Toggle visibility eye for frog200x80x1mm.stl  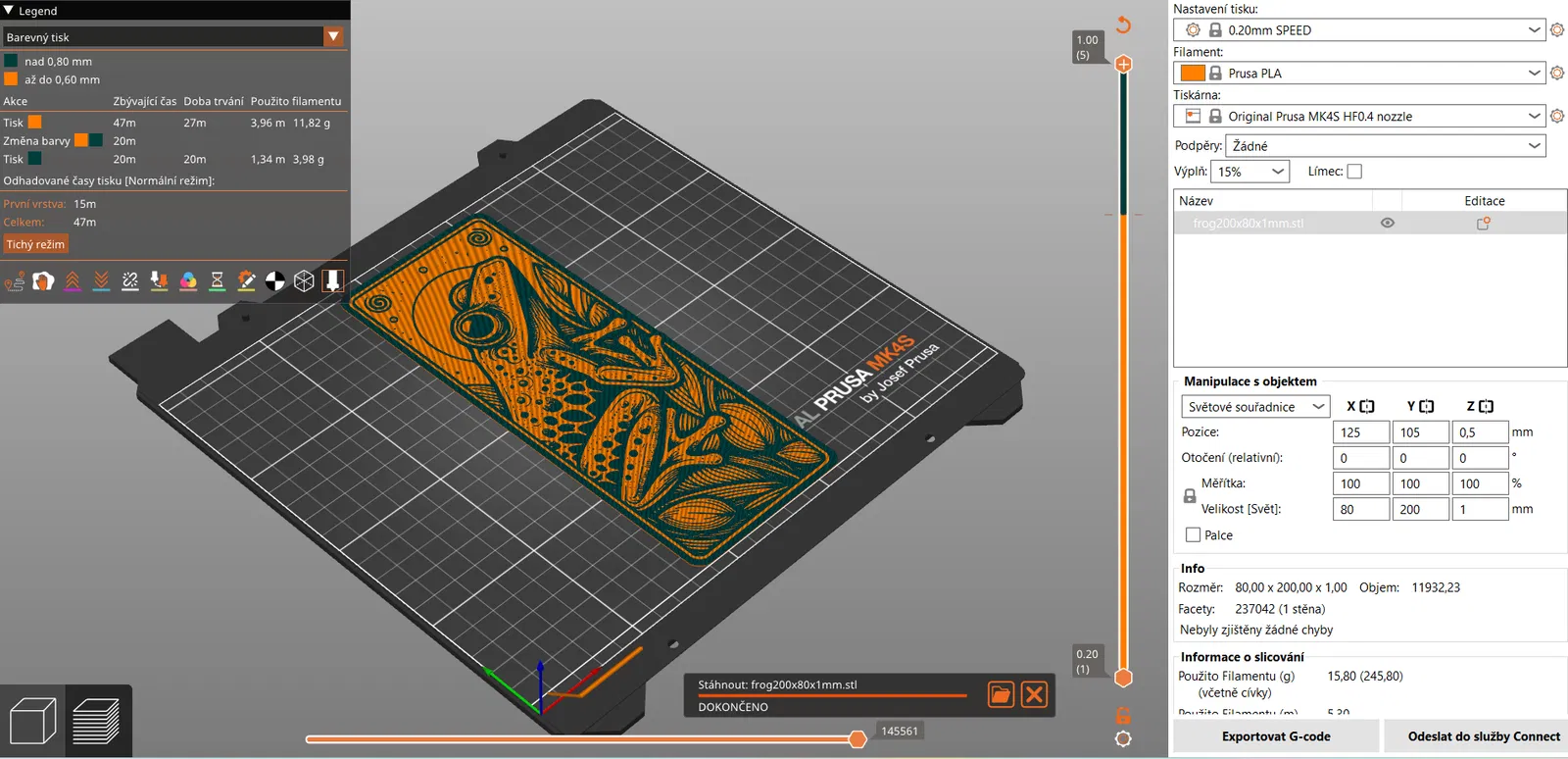click(x=1388, y=223)
